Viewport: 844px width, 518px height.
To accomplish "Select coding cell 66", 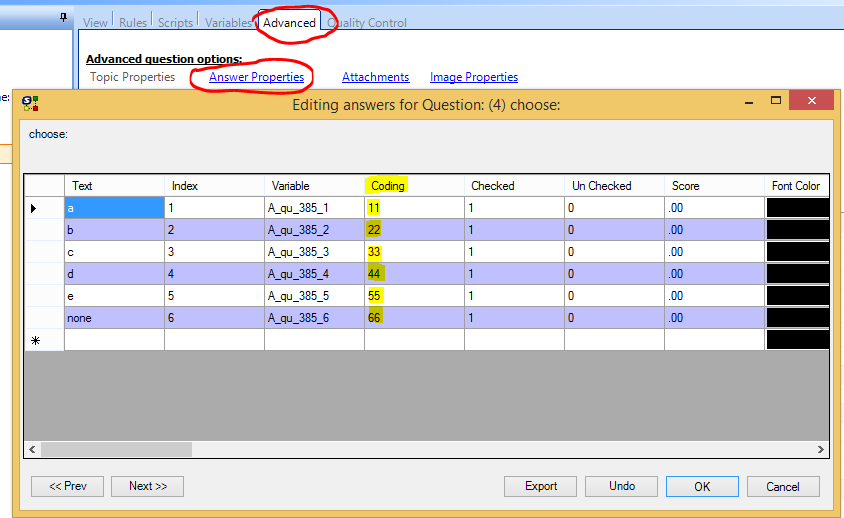I will coord(414,318).
